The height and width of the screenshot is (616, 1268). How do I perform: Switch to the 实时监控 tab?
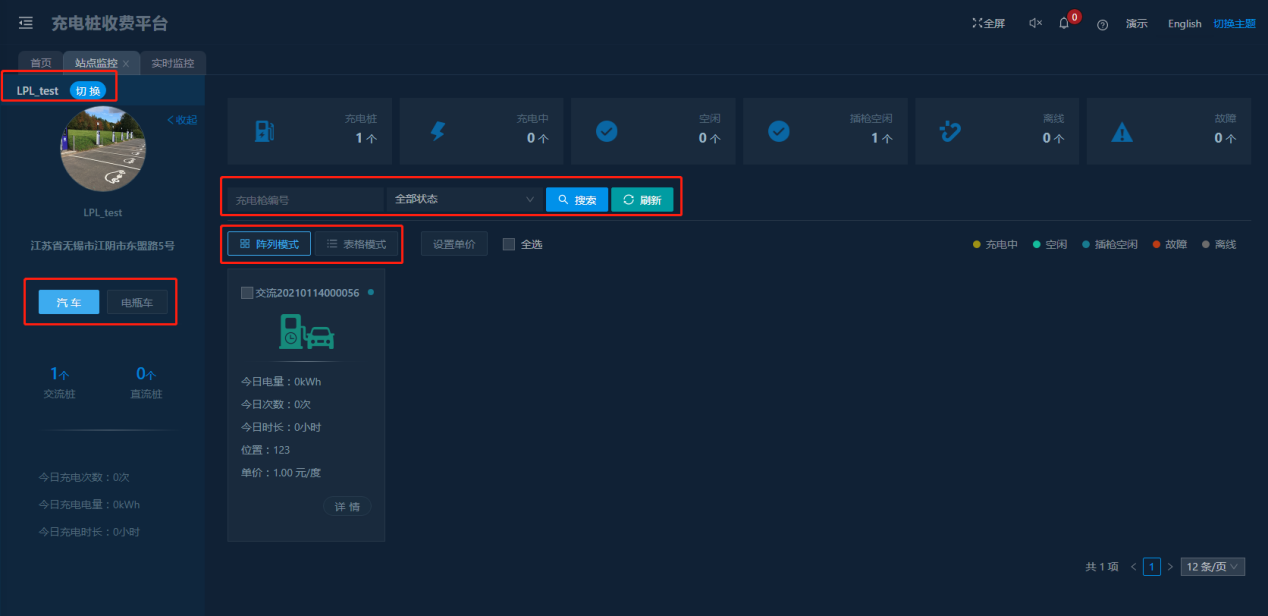click(x=172, y=63)
